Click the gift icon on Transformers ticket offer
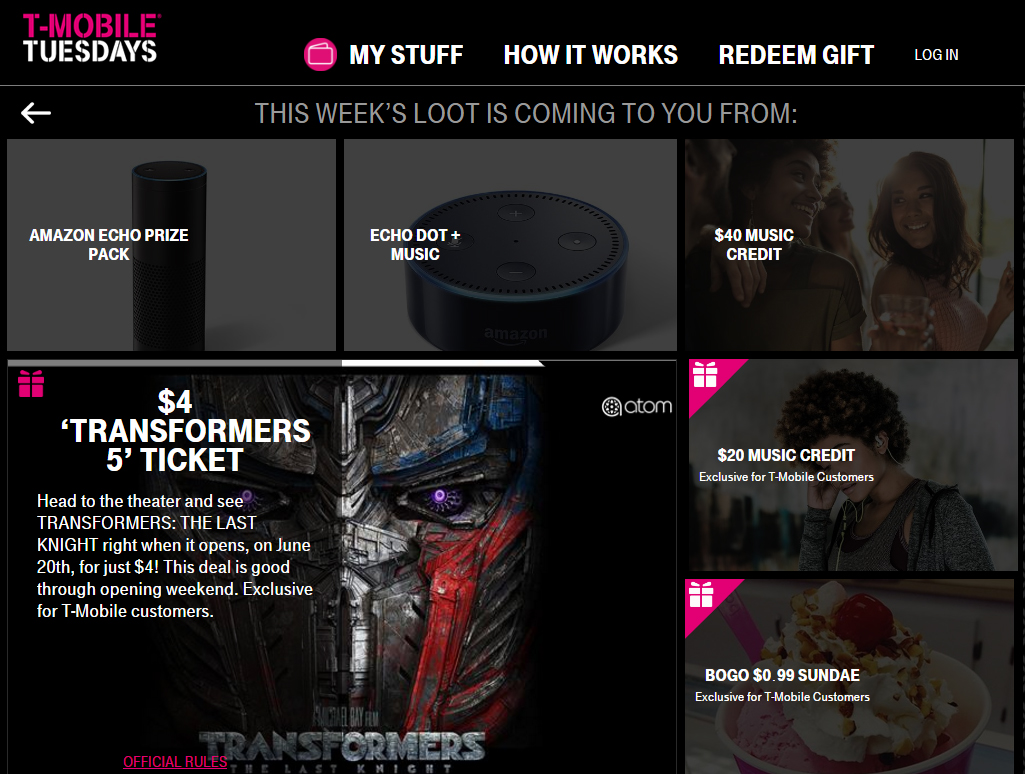 pos(31,384)
